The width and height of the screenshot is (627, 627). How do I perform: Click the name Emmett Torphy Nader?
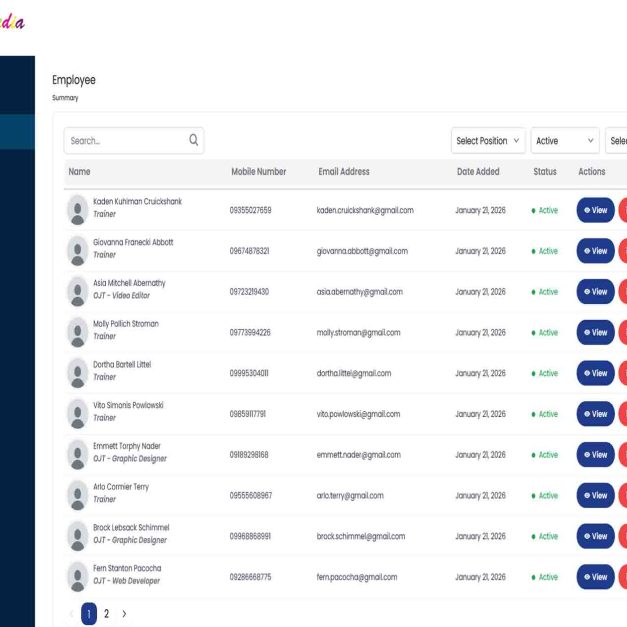[127, 446]
